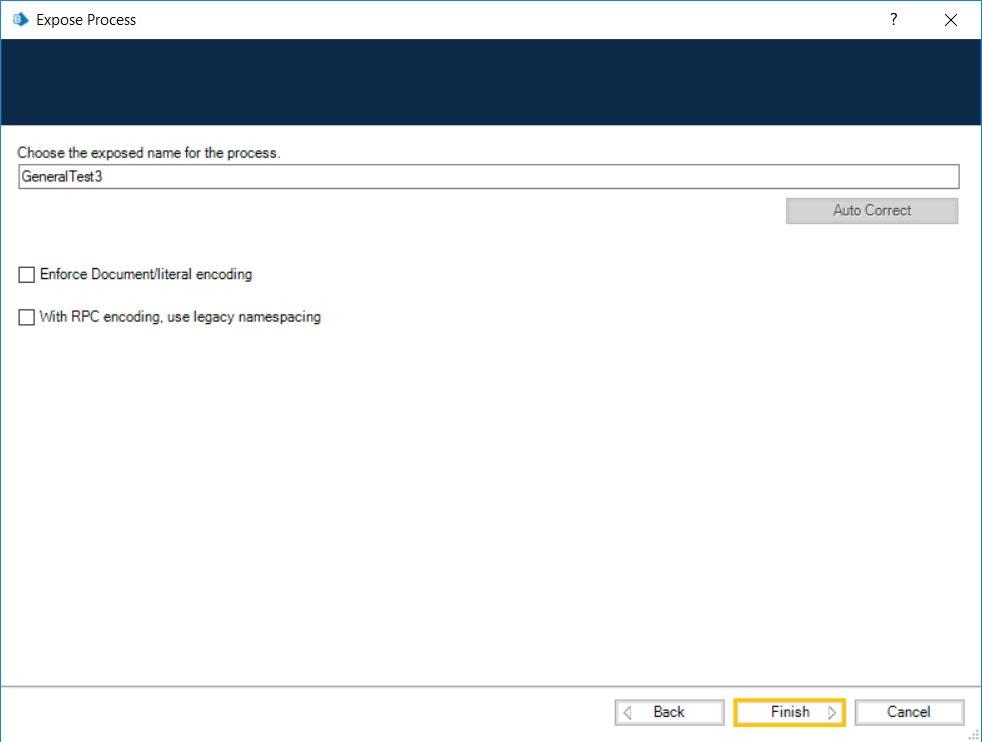Click the 'Choose the exposed name' label
982x742 pixels.
pyautogui.click(x=148, y=153)
